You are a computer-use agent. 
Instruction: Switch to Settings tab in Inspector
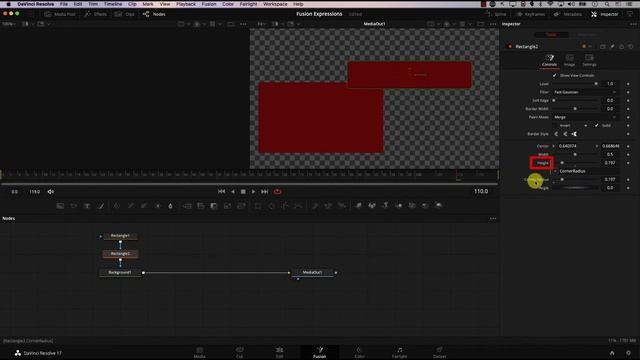(589, 60)
